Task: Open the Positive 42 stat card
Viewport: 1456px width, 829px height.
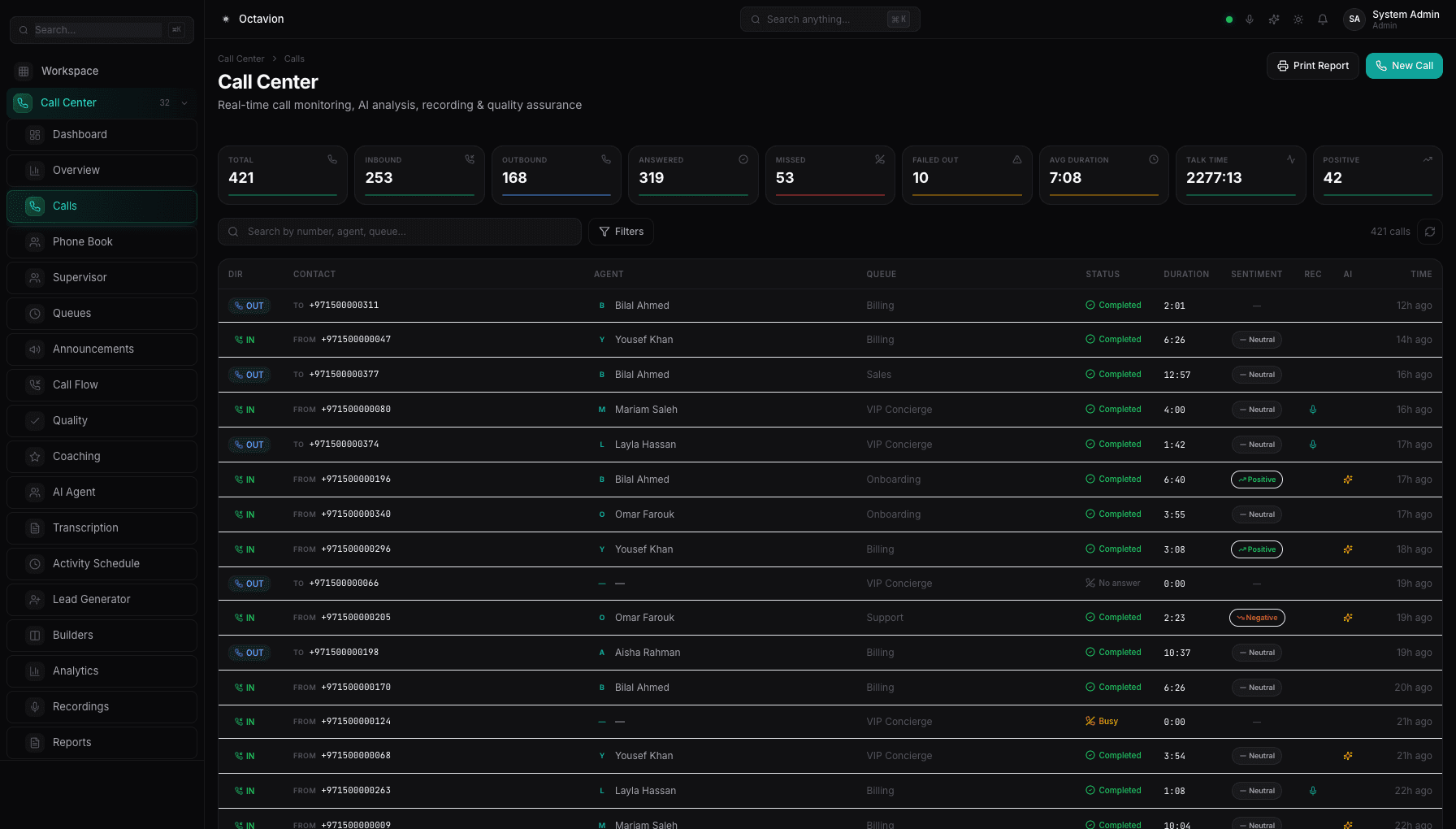Action: click(x=1377, y=175)
